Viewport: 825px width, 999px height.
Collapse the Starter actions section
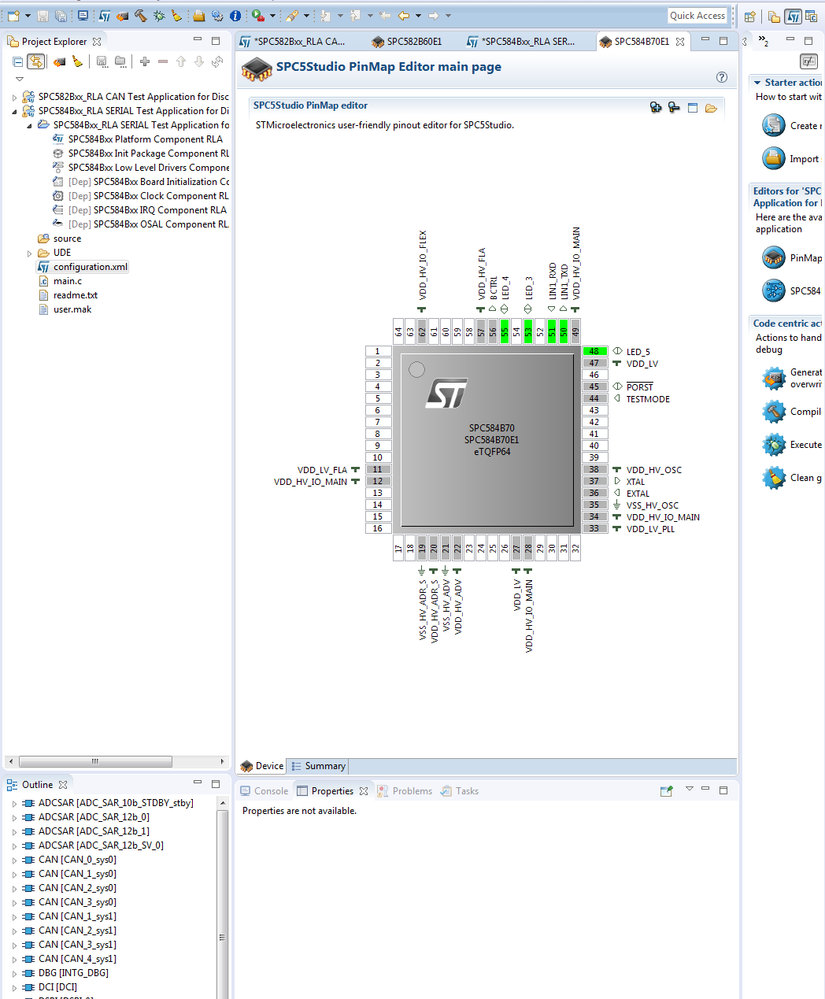click(x=757, y=83)
